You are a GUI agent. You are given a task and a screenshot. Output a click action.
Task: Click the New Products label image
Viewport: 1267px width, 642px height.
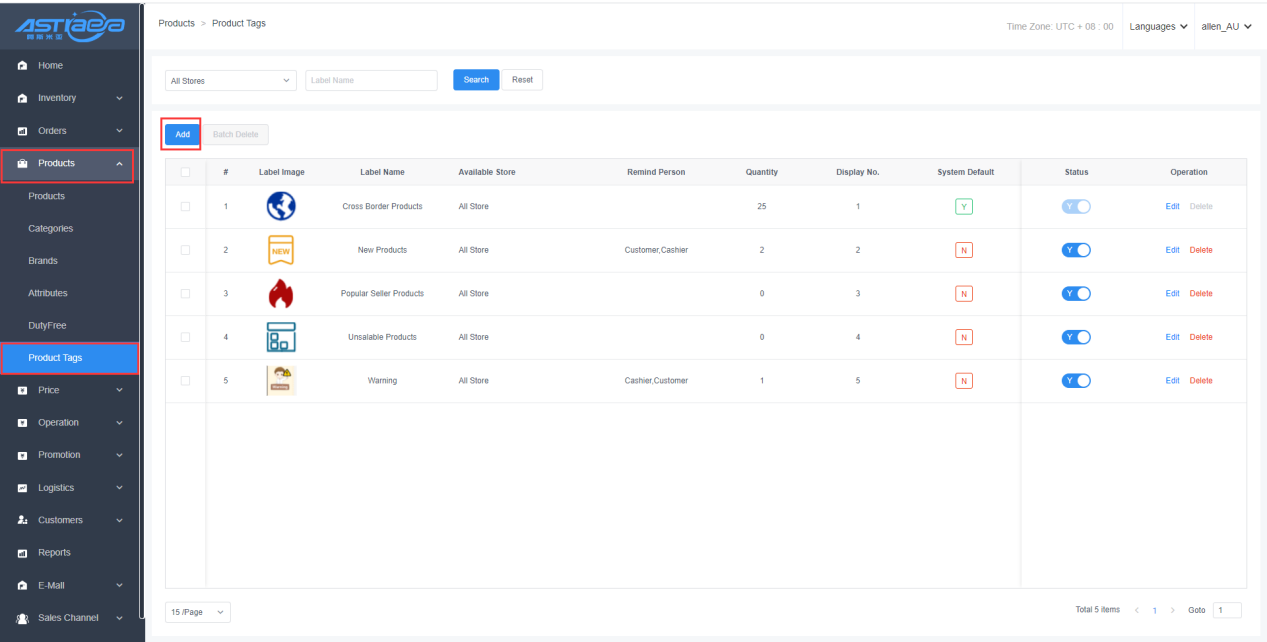(x=281, y=250)
